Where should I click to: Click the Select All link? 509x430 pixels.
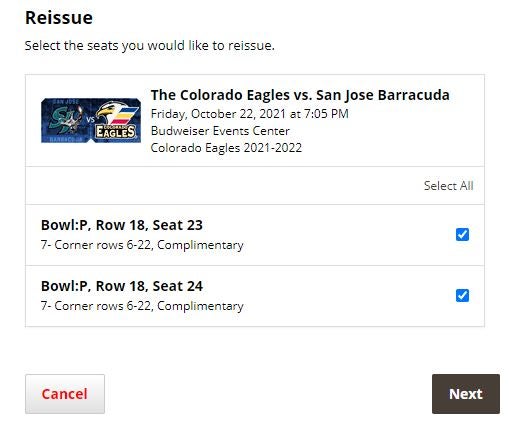pyautogui.click(x=448, y=186)
